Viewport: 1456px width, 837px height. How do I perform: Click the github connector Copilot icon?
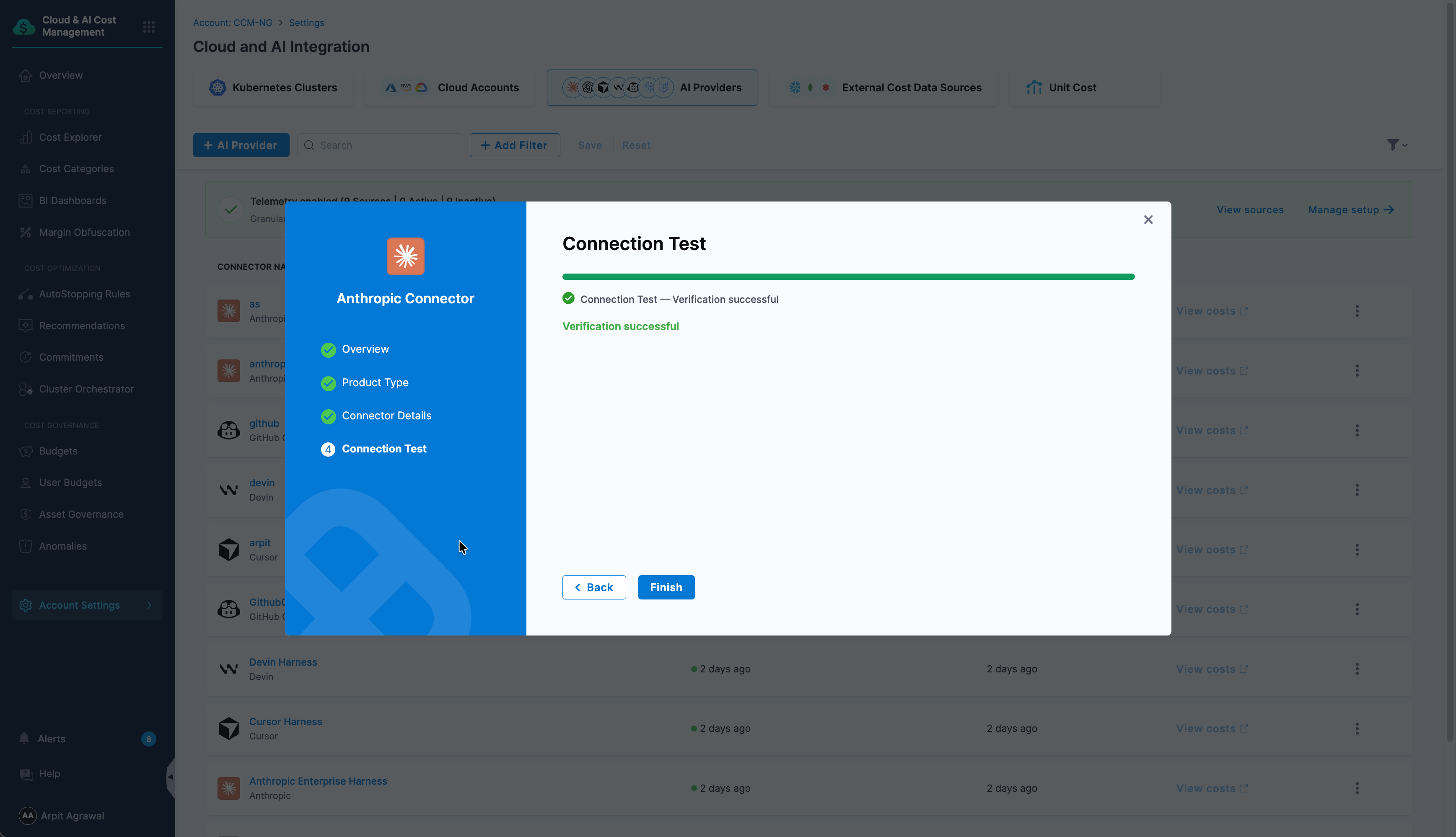click(x=229, y=431)
